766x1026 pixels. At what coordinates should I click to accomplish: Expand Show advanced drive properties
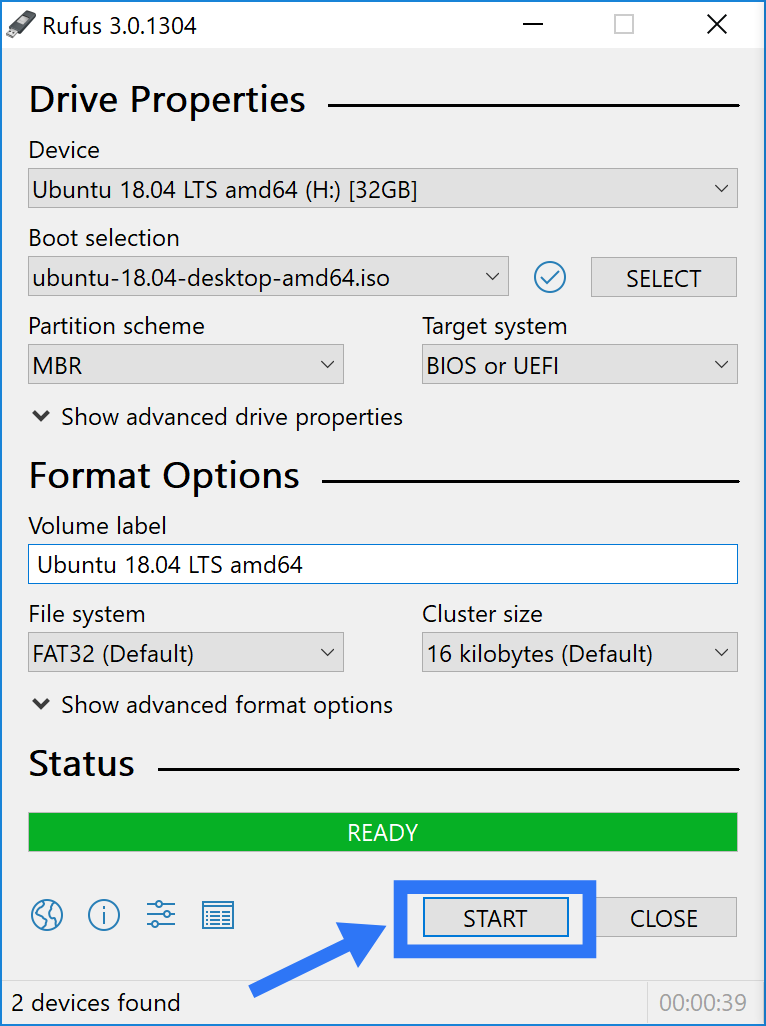217,417
